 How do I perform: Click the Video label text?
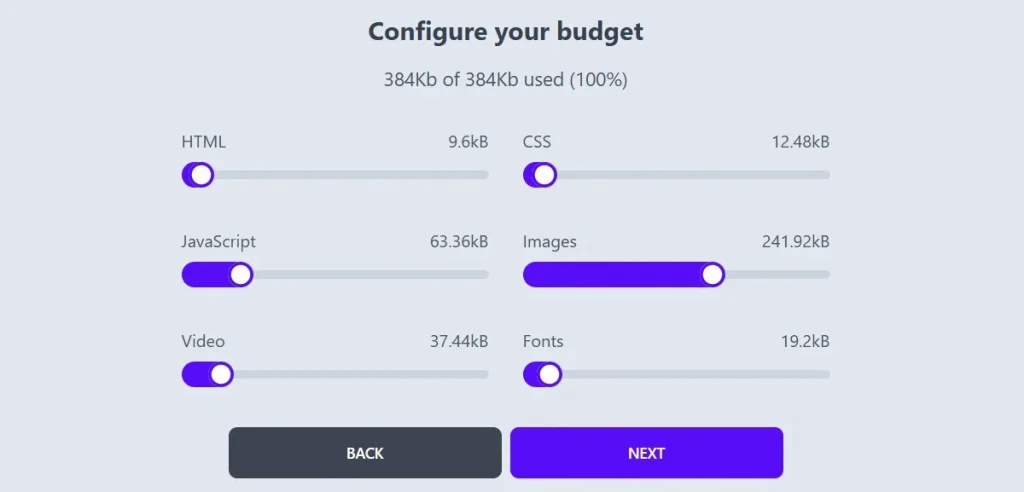coord(203,342)
